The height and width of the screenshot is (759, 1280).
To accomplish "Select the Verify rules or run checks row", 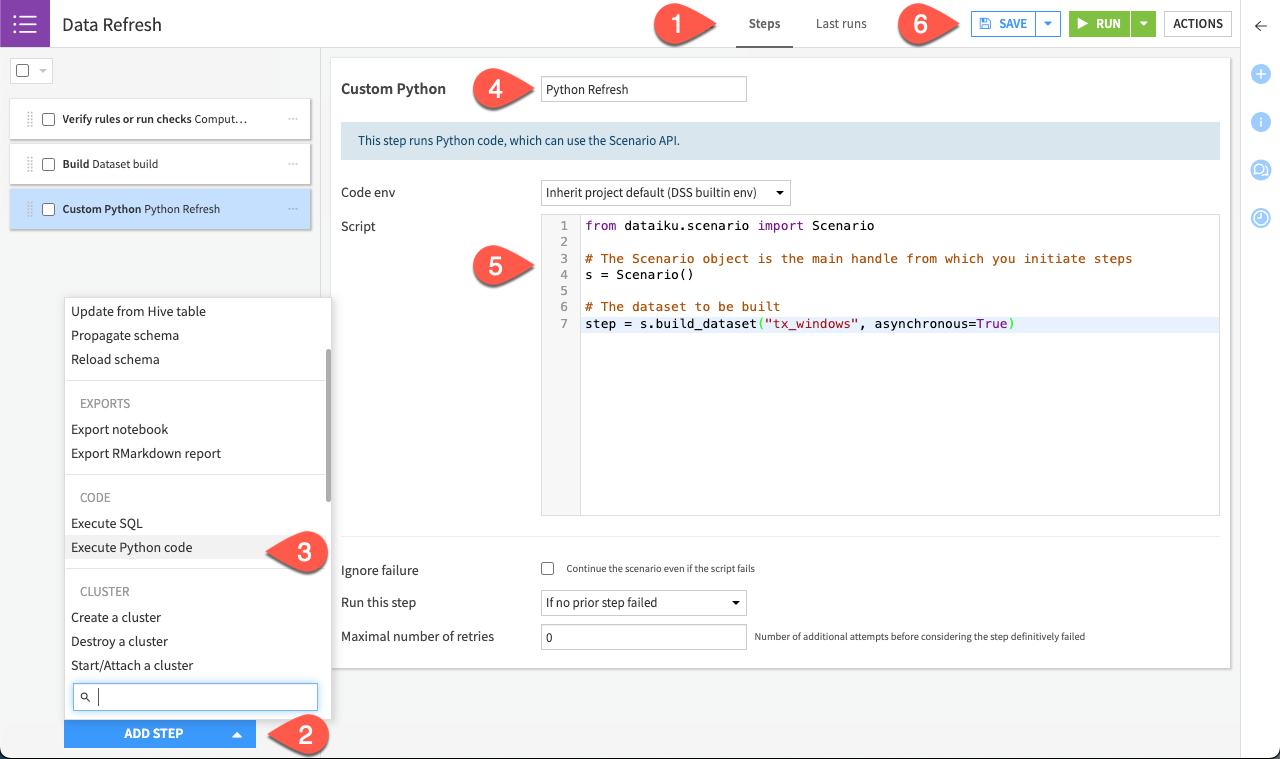I will 160,119.
